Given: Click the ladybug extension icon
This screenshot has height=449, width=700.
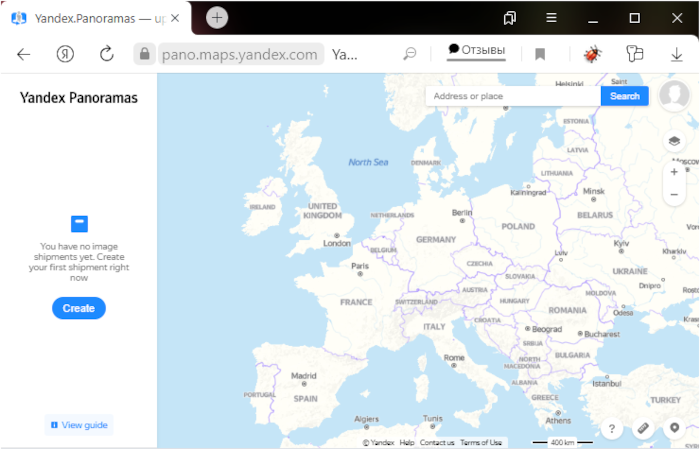Looking at the screenshot, I should [x=592, y=54].
